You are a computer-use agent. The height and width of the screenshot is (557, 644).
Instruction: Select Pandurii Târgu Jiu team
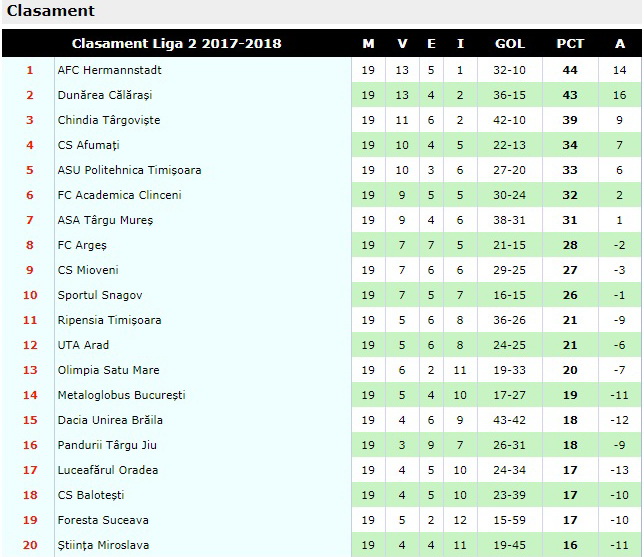click(x=107, y=445)
